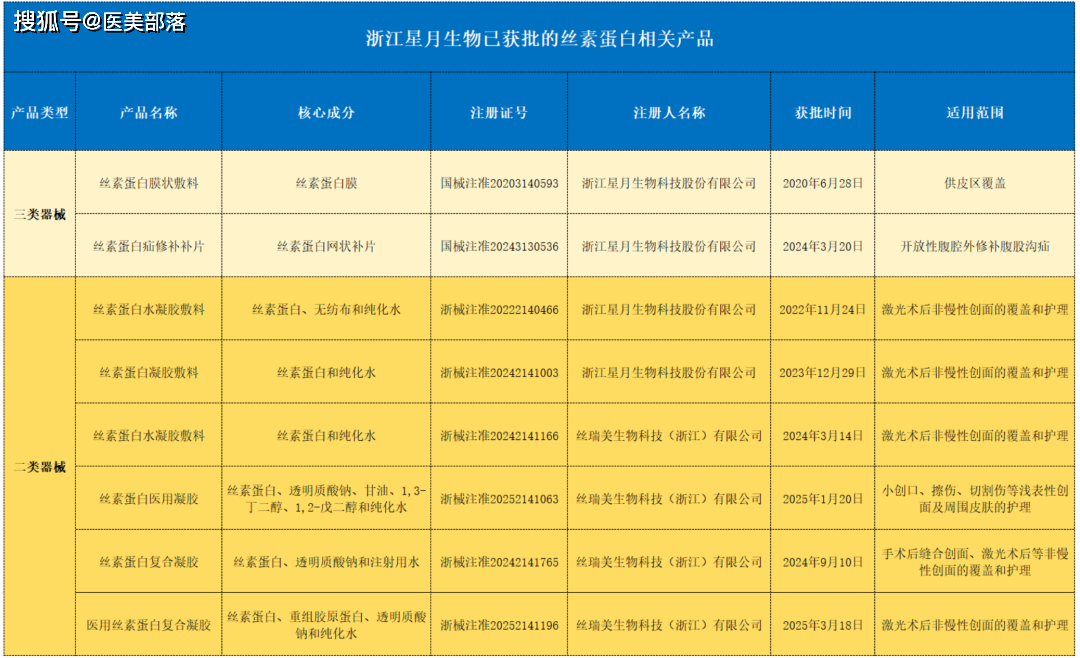The width and height of the screenshot is (1080, 658).
Task: Click the 核心成分 column header
Action: pos(326,112)
